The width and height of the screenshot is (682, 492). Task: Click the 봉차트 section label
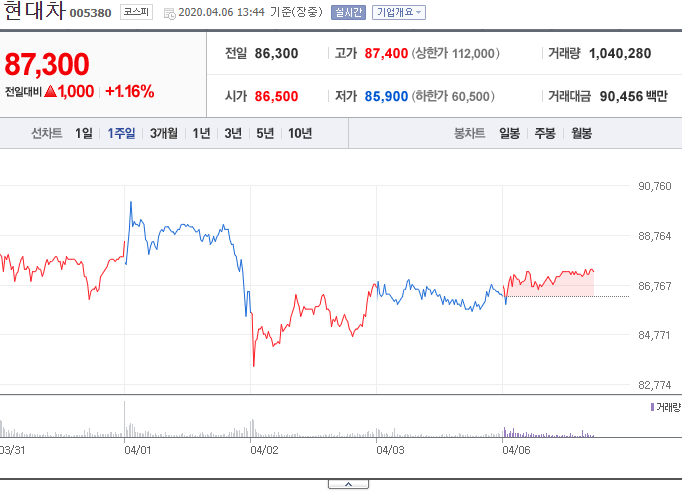pyautogui.click(x=469, y=133)
